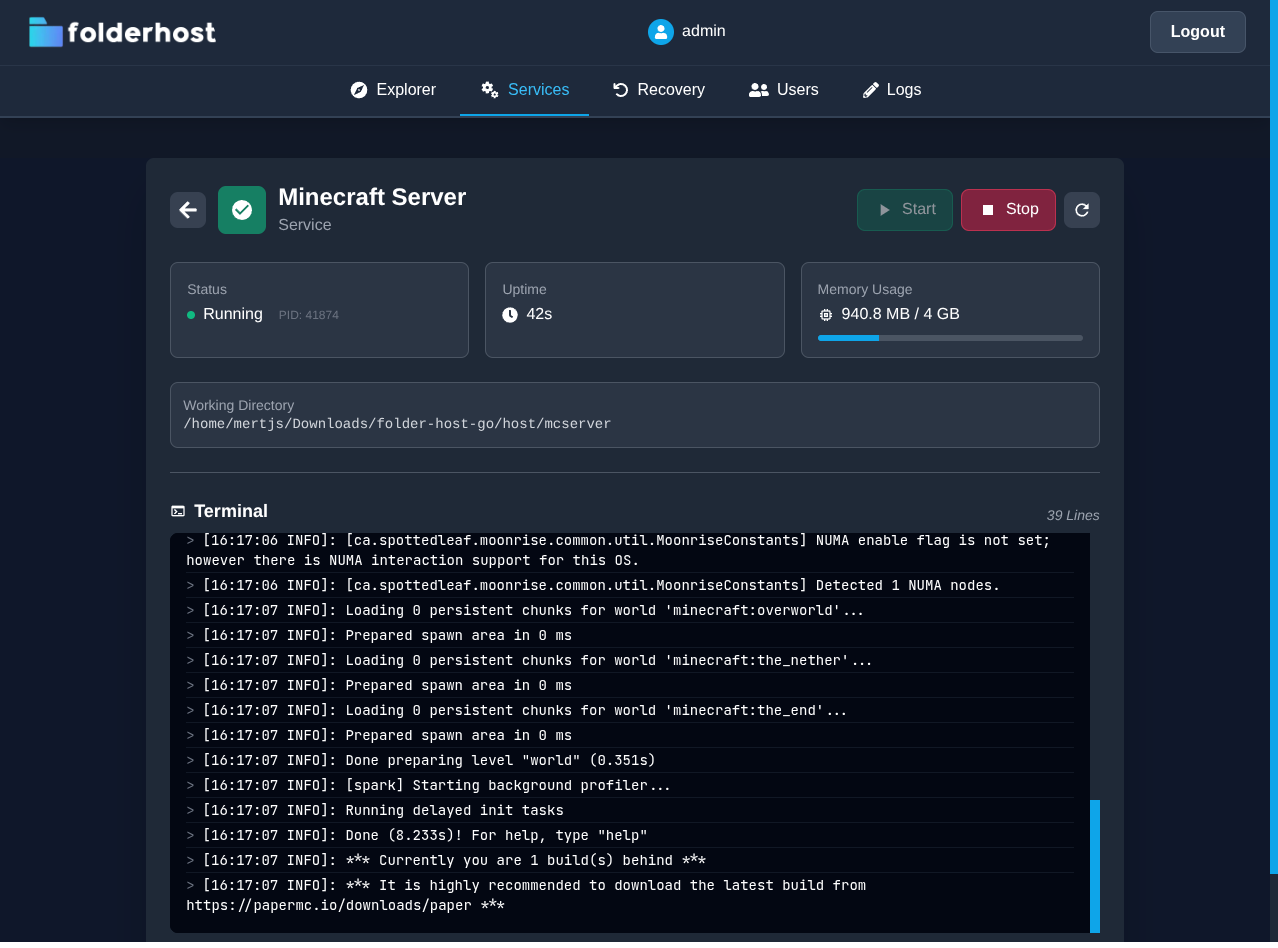1278x948 pixels.
Task: Click the admin user avatar icon
Action: pyautogui.click(x=660, y=32)
